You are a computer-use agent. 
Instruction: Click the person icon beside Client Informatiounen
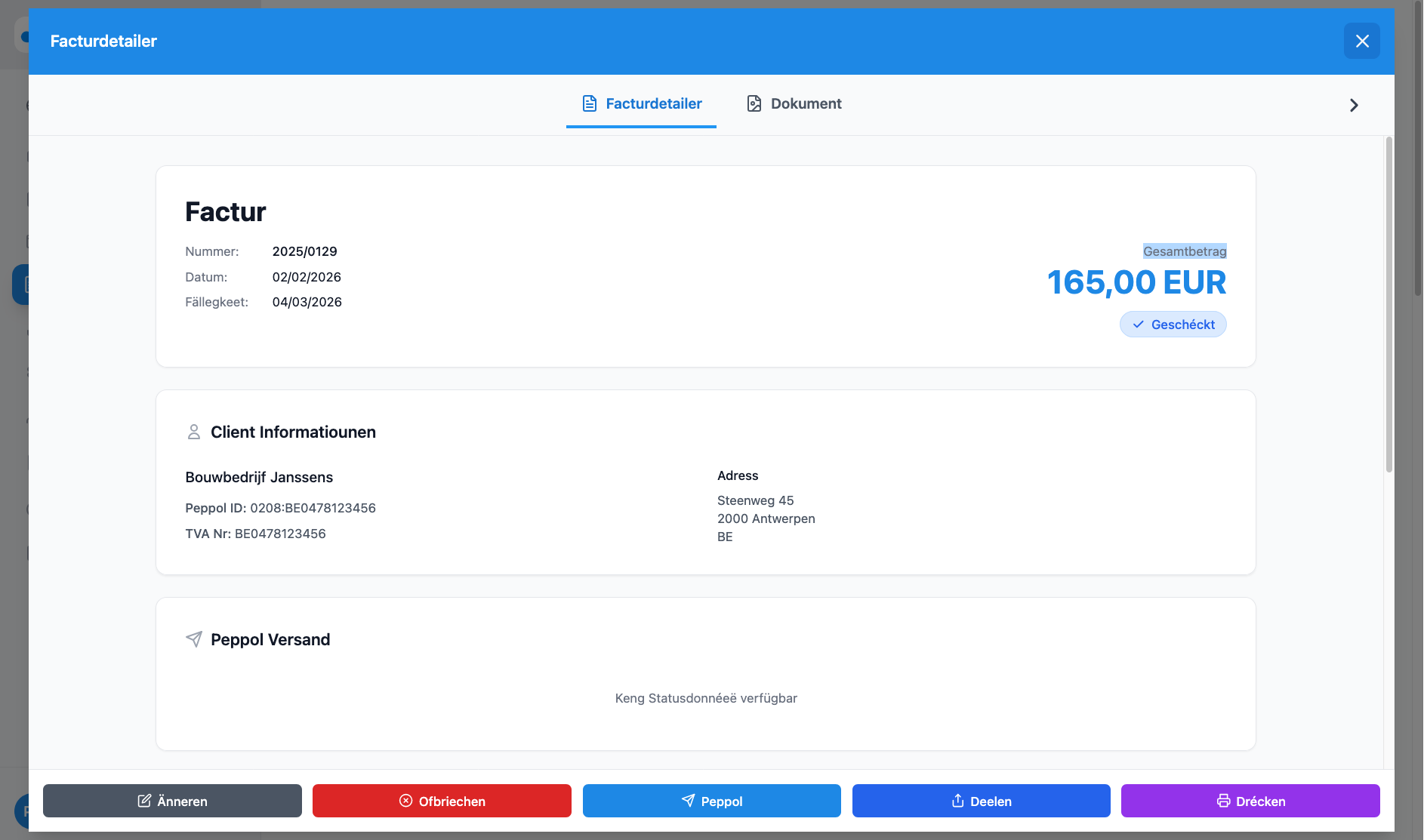click(194, 432)
